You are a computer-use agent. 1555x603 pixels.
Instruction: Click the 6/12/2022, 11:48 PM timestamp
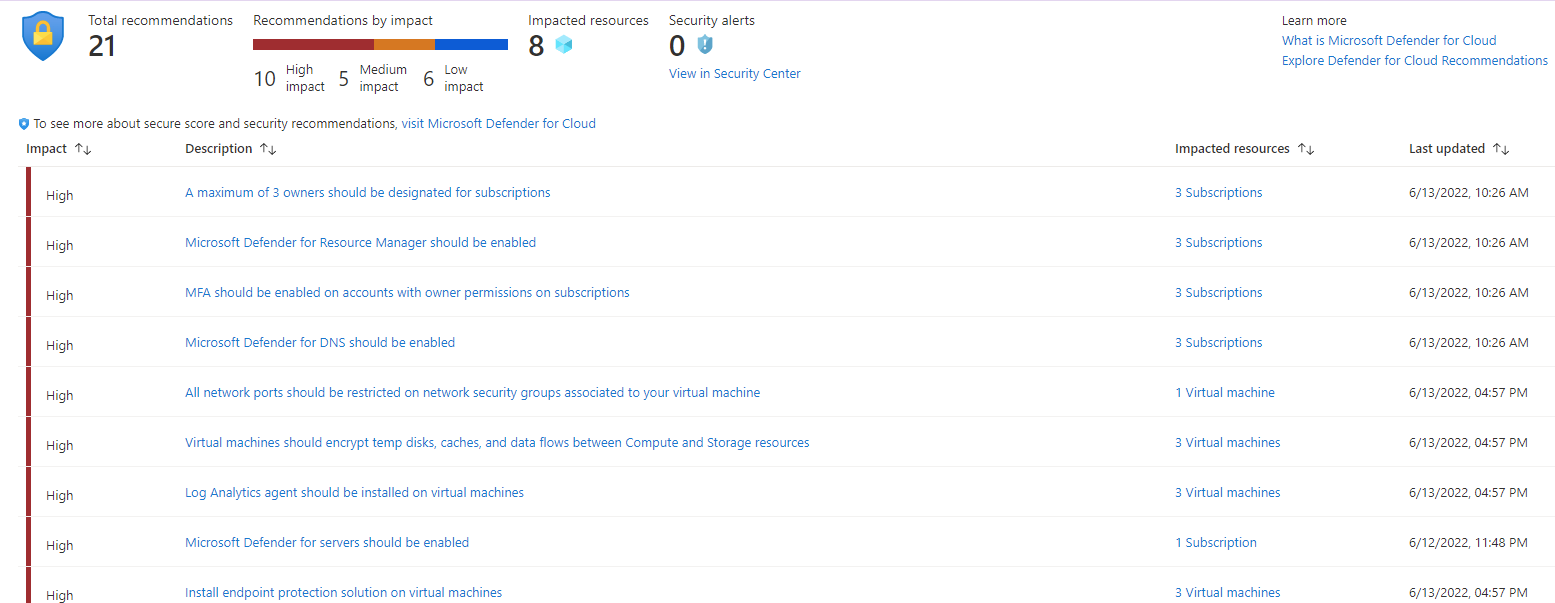click(1468, 542)
